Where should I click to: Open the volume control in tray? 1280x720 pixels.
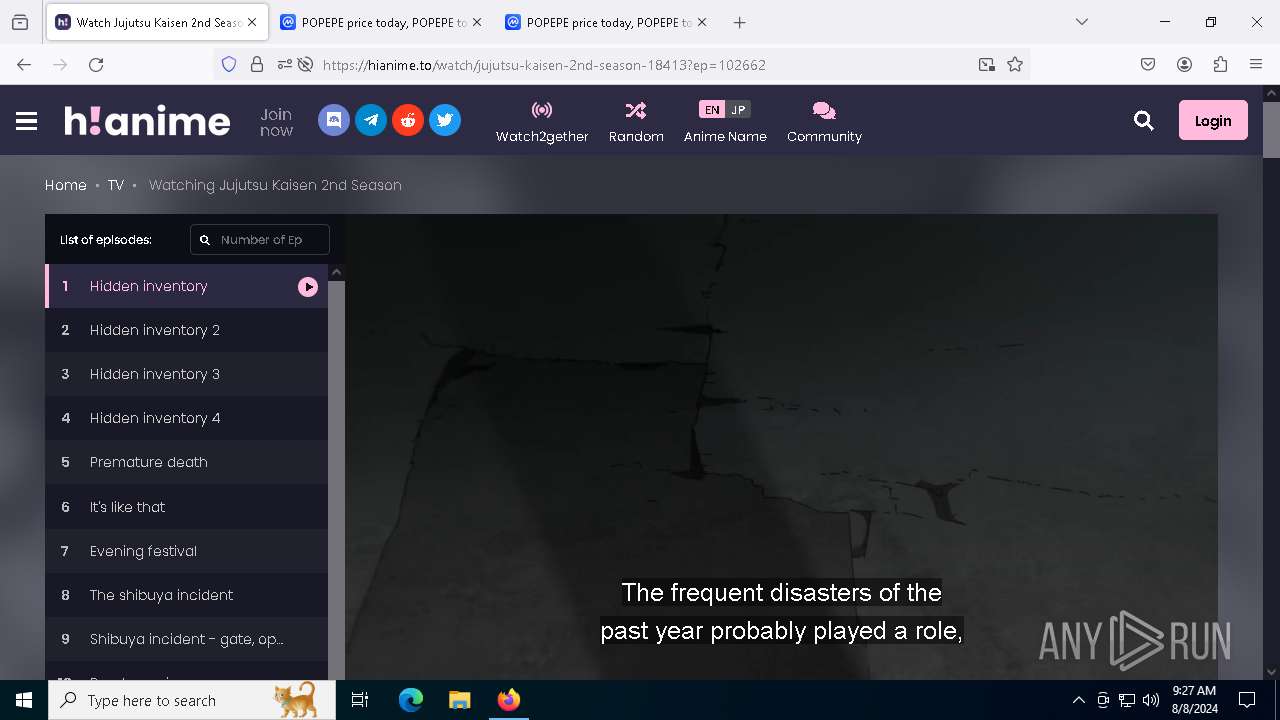point(1151,700)
